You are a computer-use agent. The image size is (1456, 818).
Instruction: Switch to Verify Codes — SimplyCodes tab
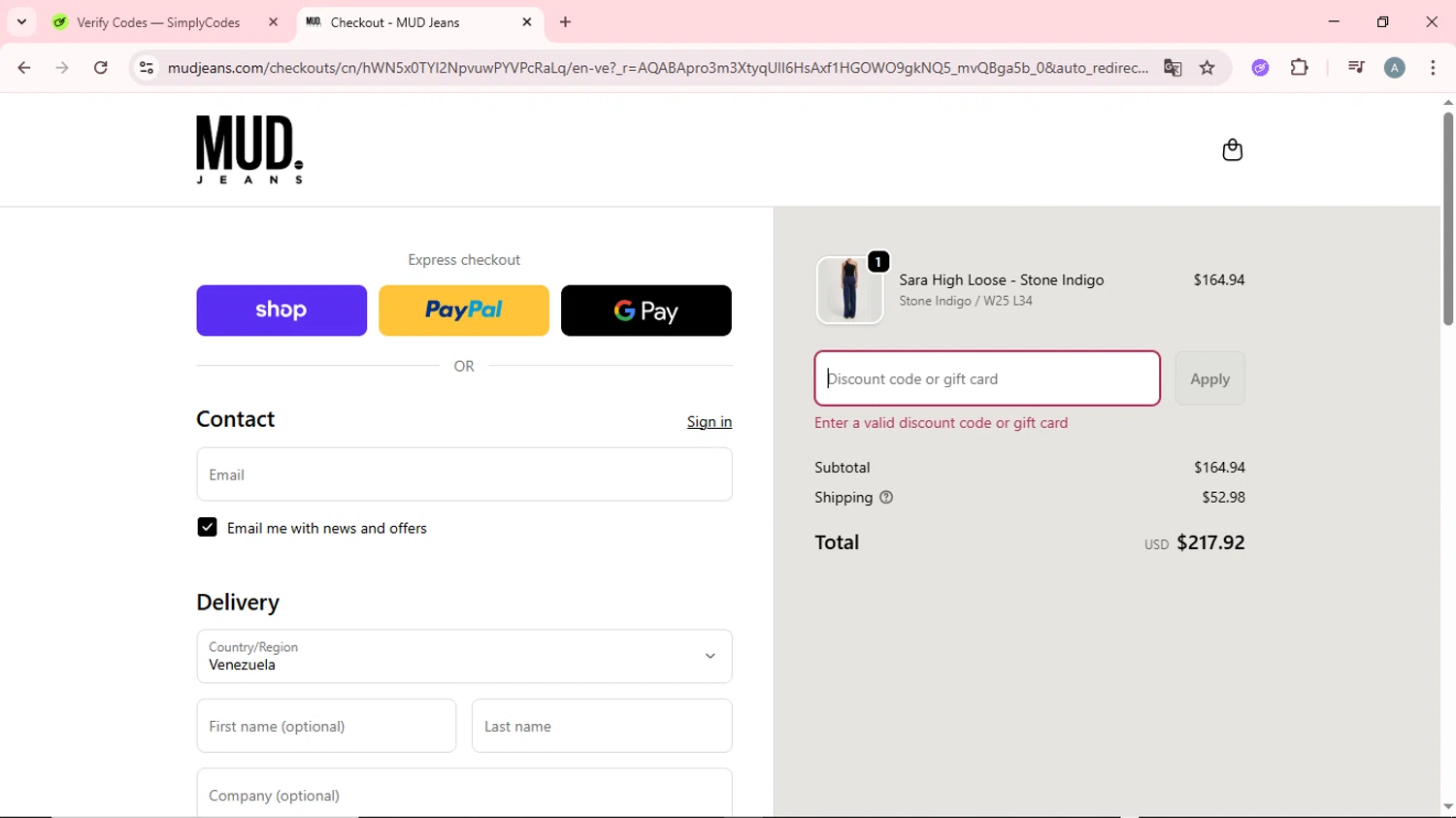(158, 21)
